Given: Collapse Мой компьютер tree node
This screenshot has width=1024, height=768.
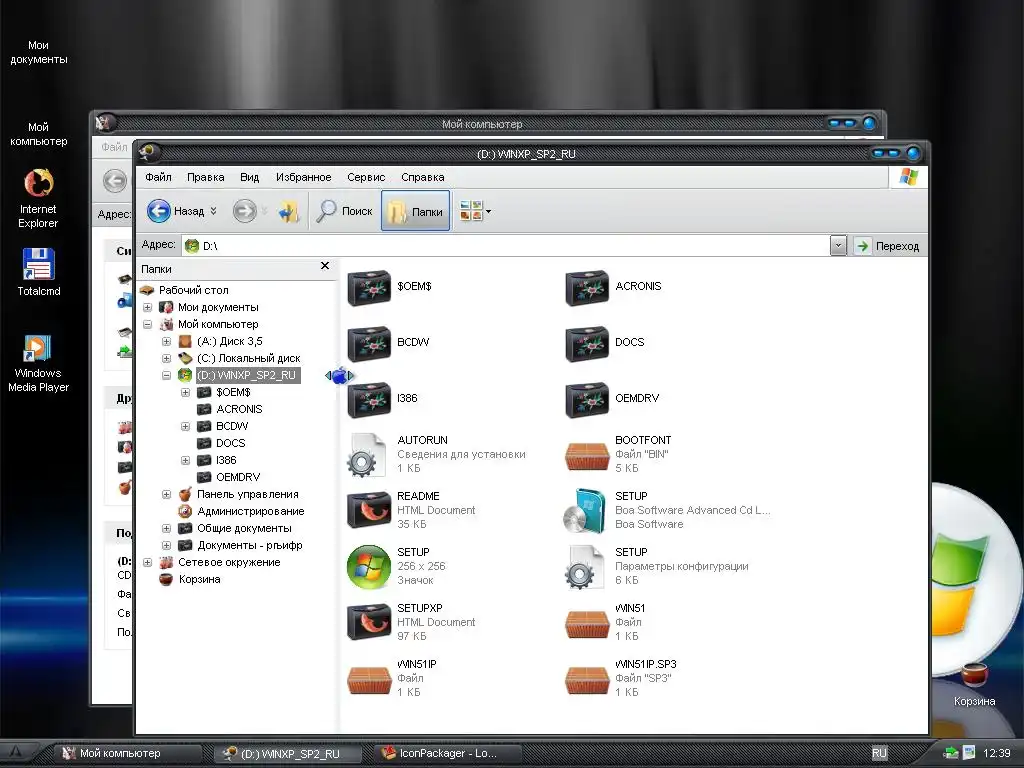Looking at the screenshot, I should 148,324.
